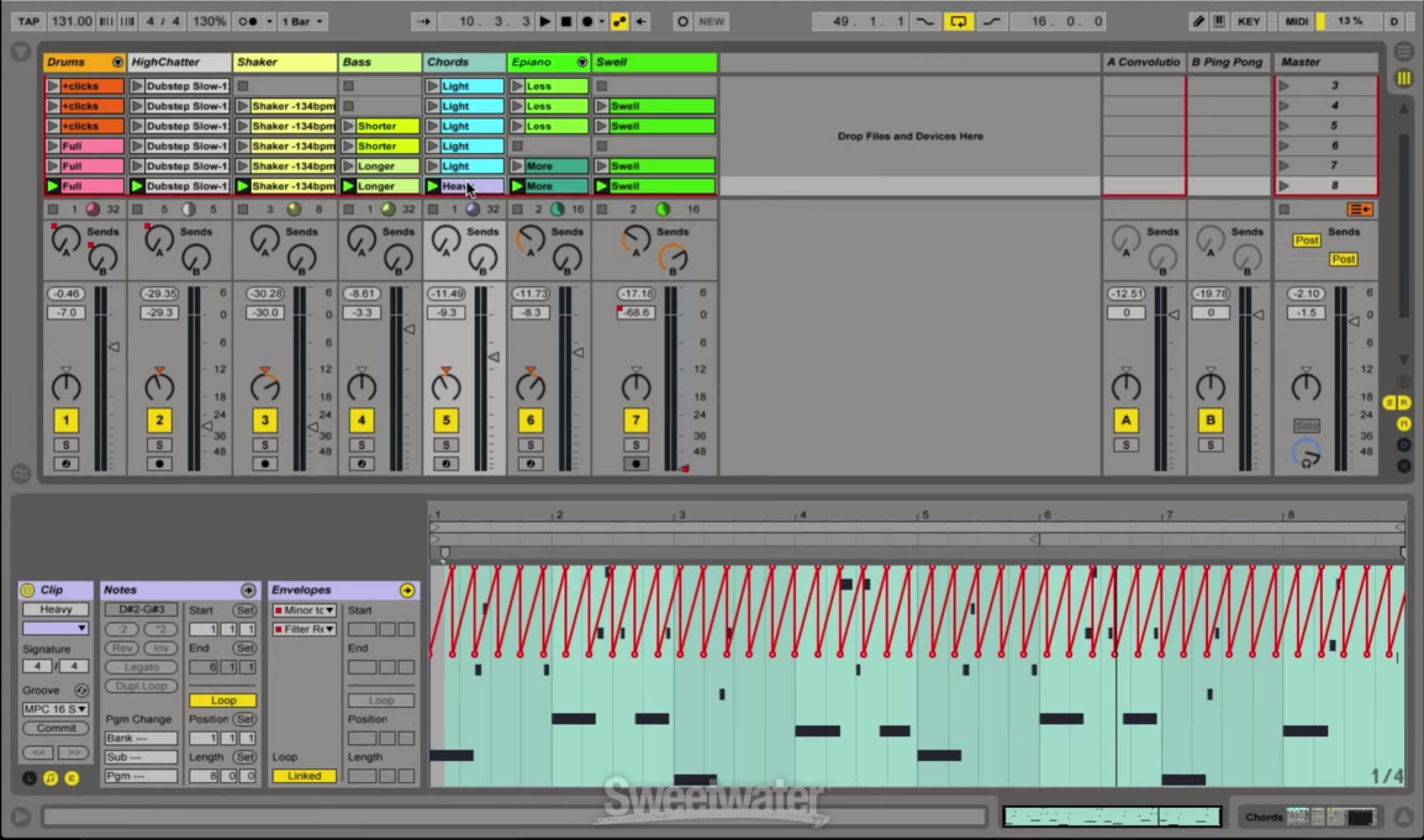Toggle the Envelopes box via E icon
The height and width of the screenshot is (840, 1424).
72,778
